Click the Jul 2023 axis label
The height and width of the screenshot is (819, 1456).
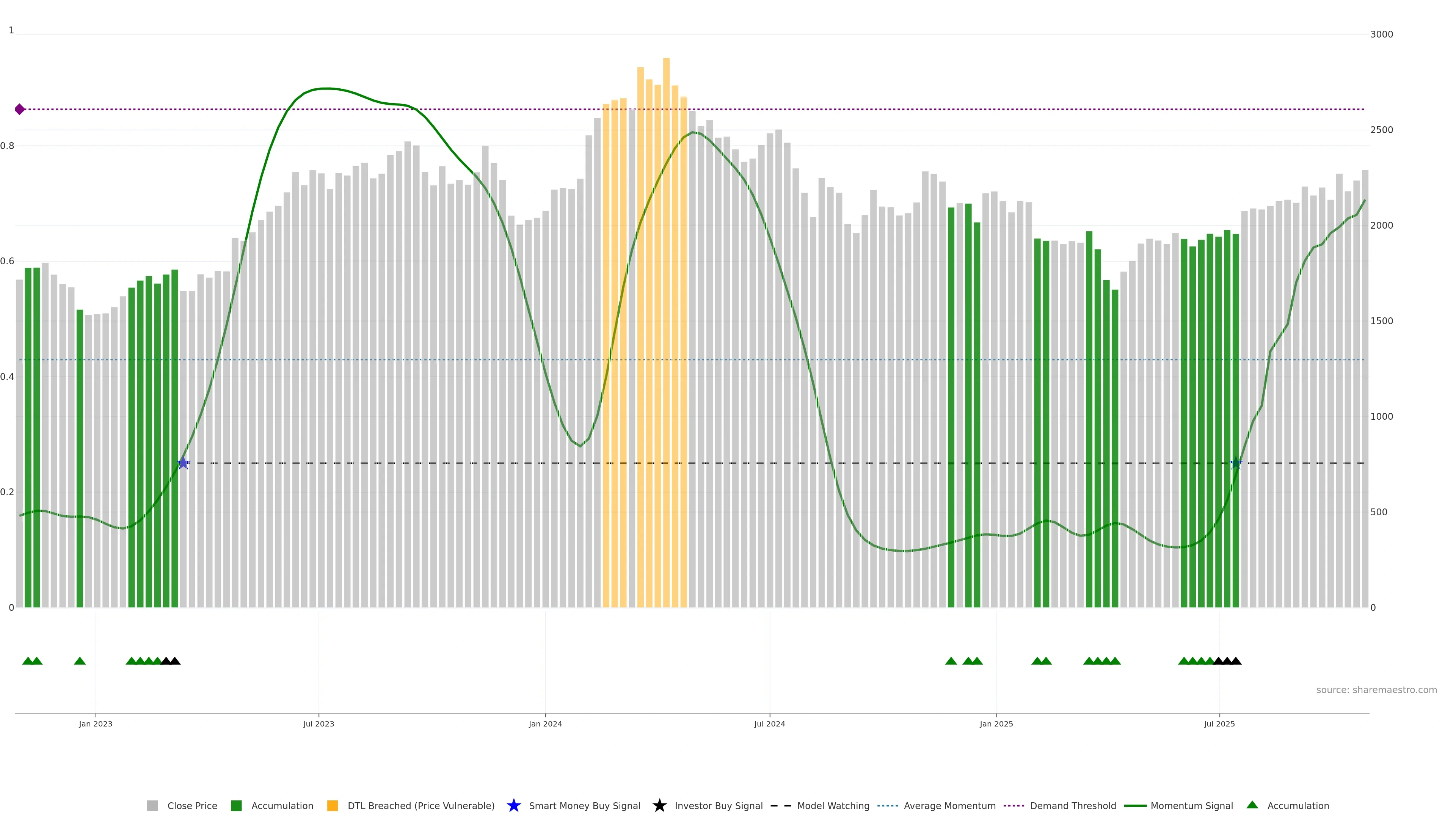318,723
